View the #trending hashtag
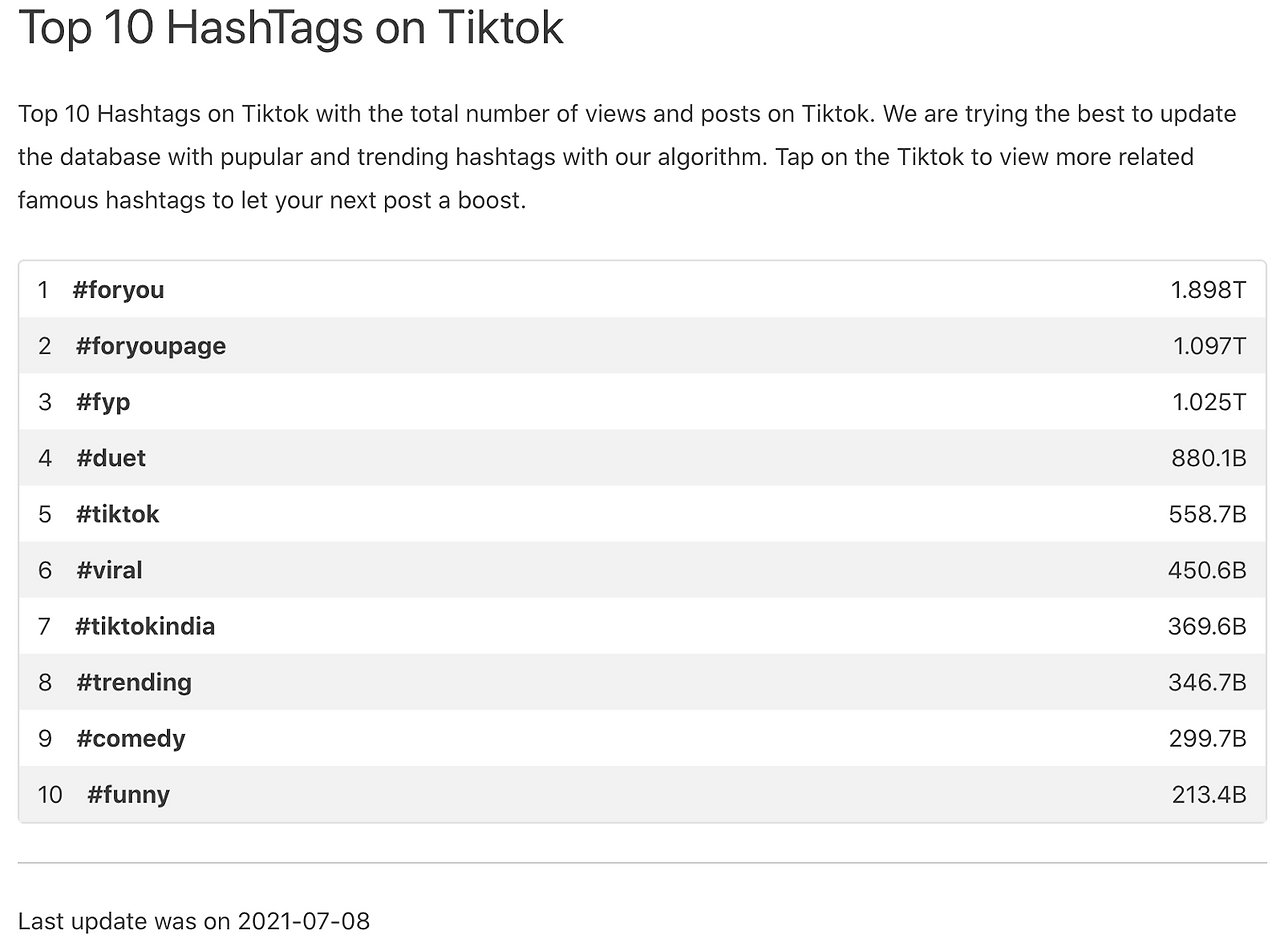Image resolution: width=1280 pixels, height=947 pixels. pos(134,682)
